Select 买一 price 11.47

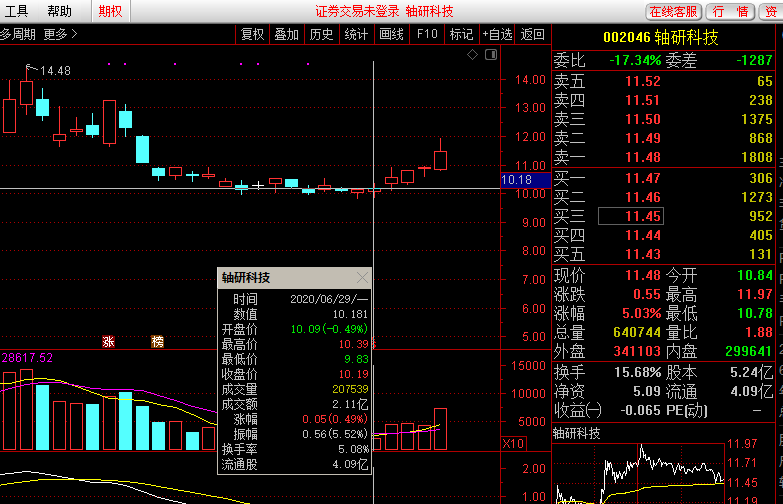(x=643, y=178)
